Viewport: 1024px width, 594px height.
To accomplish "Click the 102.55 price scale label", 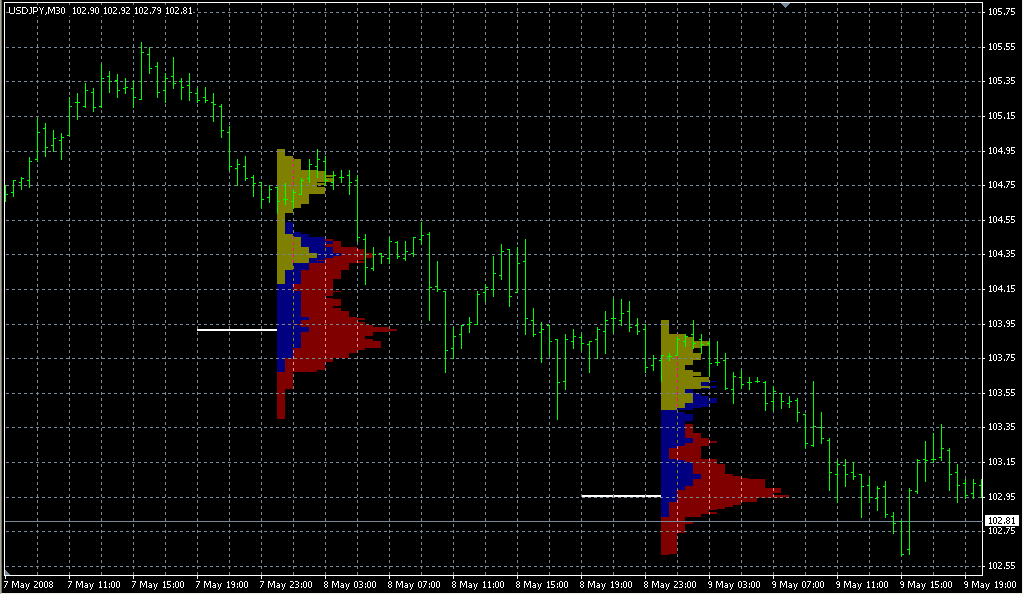I will click(1001, 565).
